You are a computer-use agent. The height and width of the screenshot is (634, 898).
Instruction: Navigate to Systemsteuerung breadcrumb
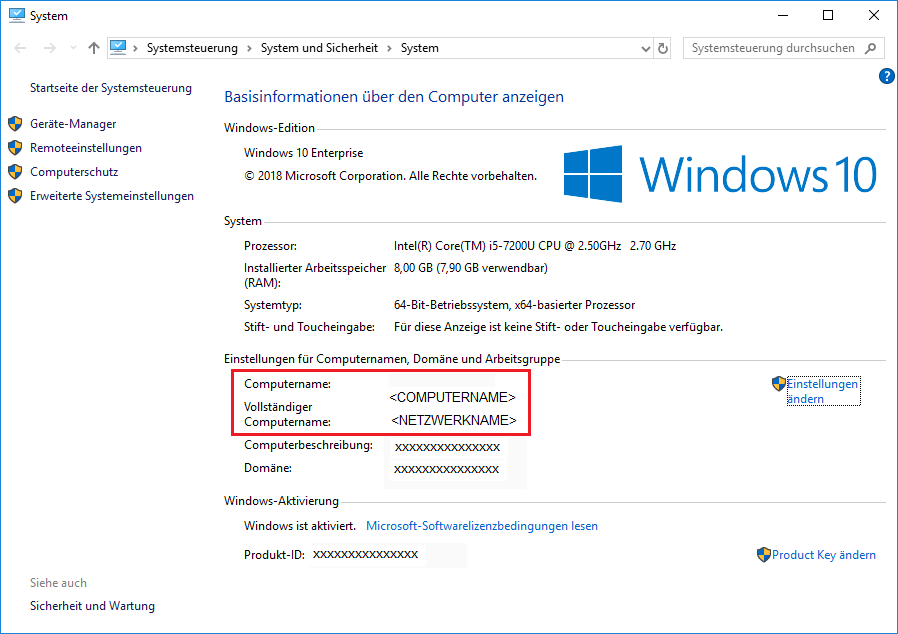coord(192,48)
